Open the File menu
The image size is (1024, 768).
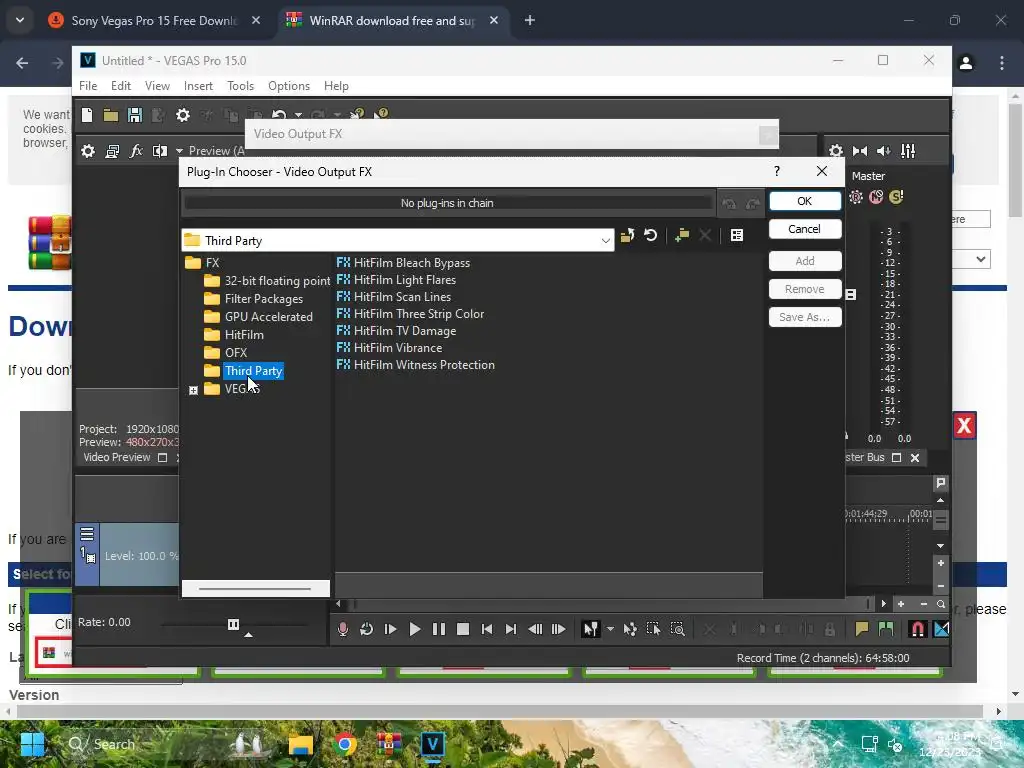(x=88, y=86)
